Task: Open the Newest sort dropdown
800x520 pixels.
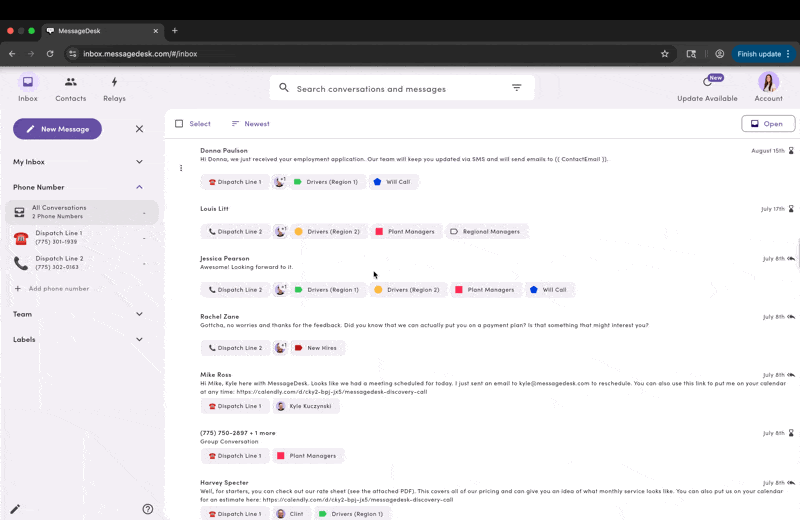Action: click(251, 123)
